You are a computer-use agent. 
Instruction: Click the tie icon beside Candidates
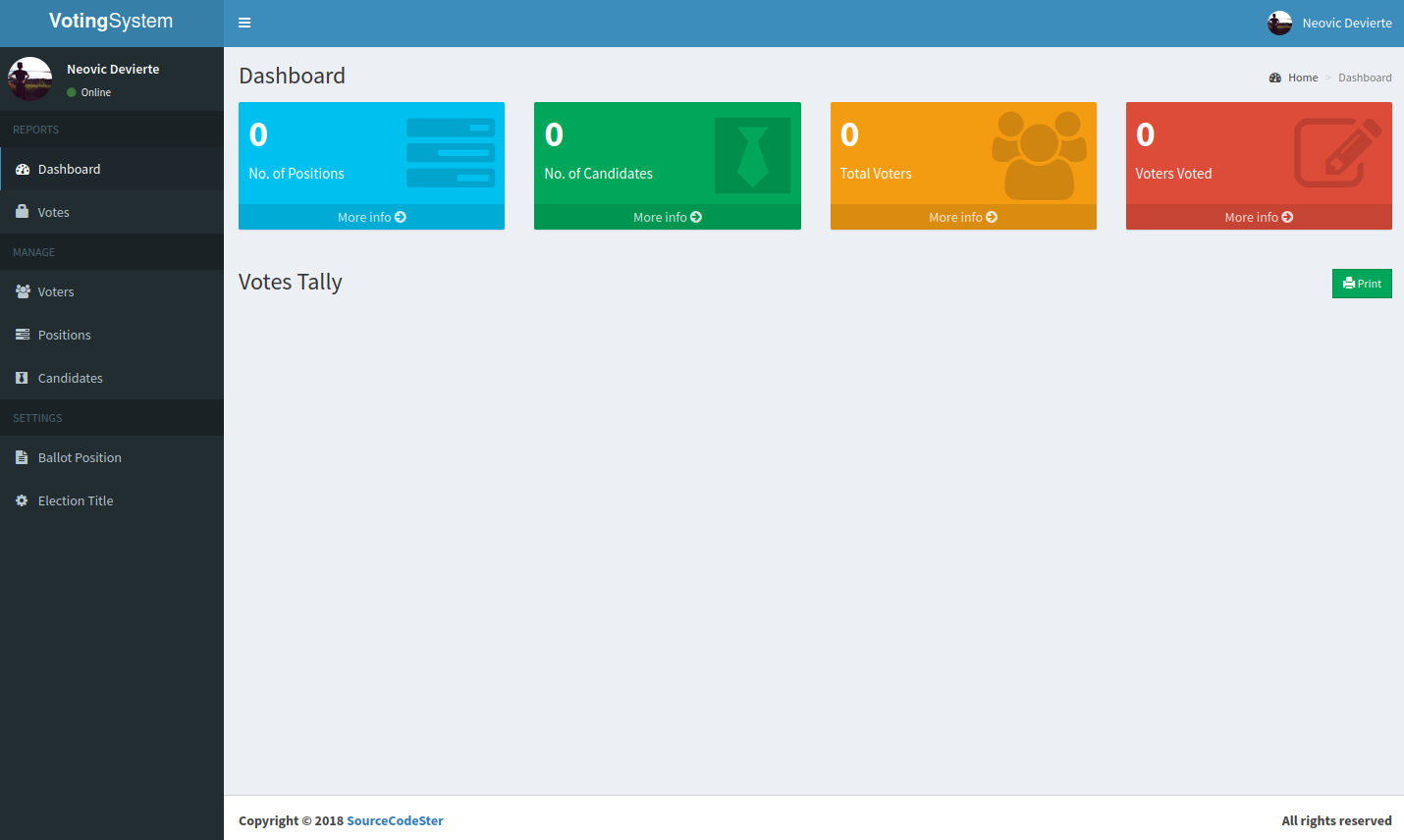tap(22, 378)
